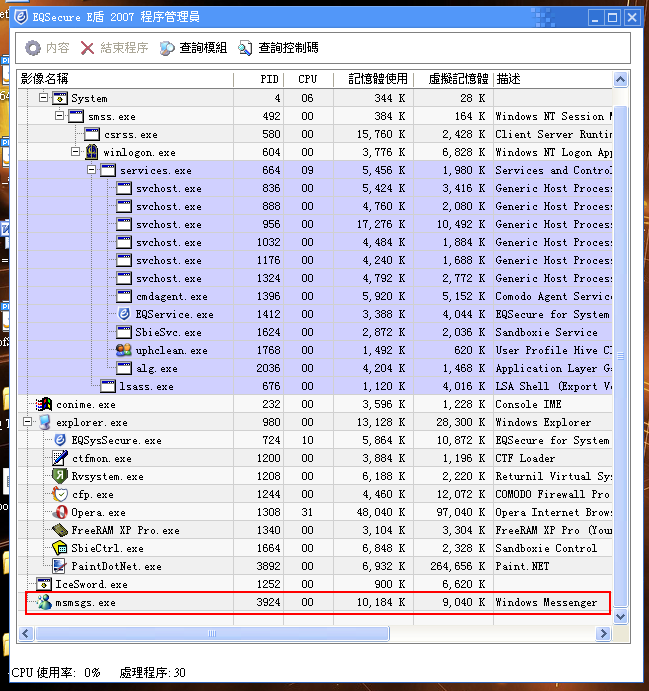Open the 查詢控制碼 toolbar icon
Viewport: 649px width, 691px height.
pyautogui.click(x=245, y=48)
